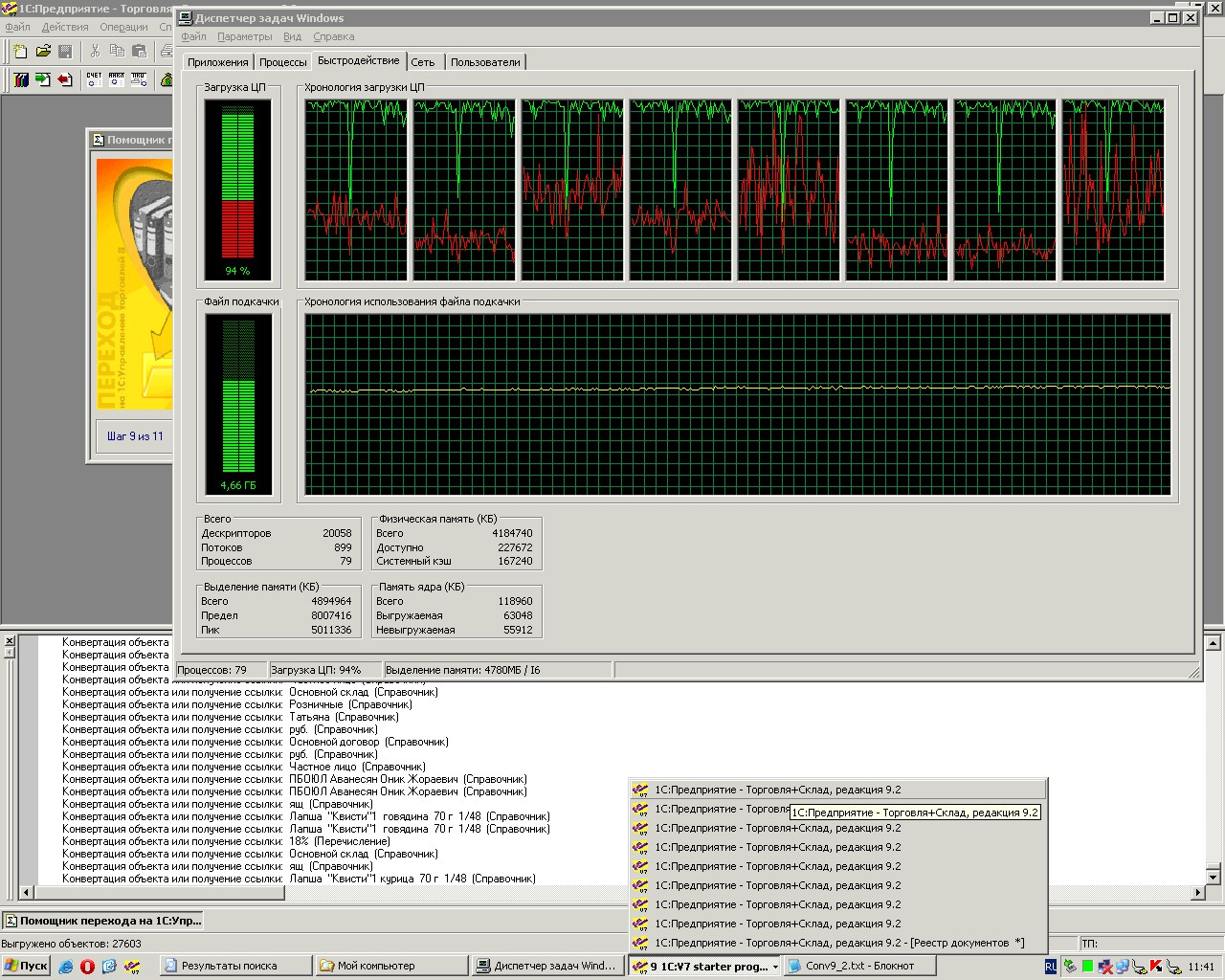Click the red arrow document icon
Viewport: 1225px width, 980px height.
(x=65, y=80)
